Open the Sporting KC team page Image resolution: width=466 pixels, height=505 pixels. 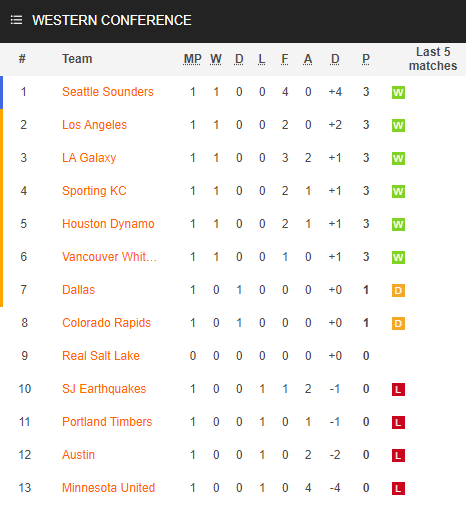click(x=94, y=191)
